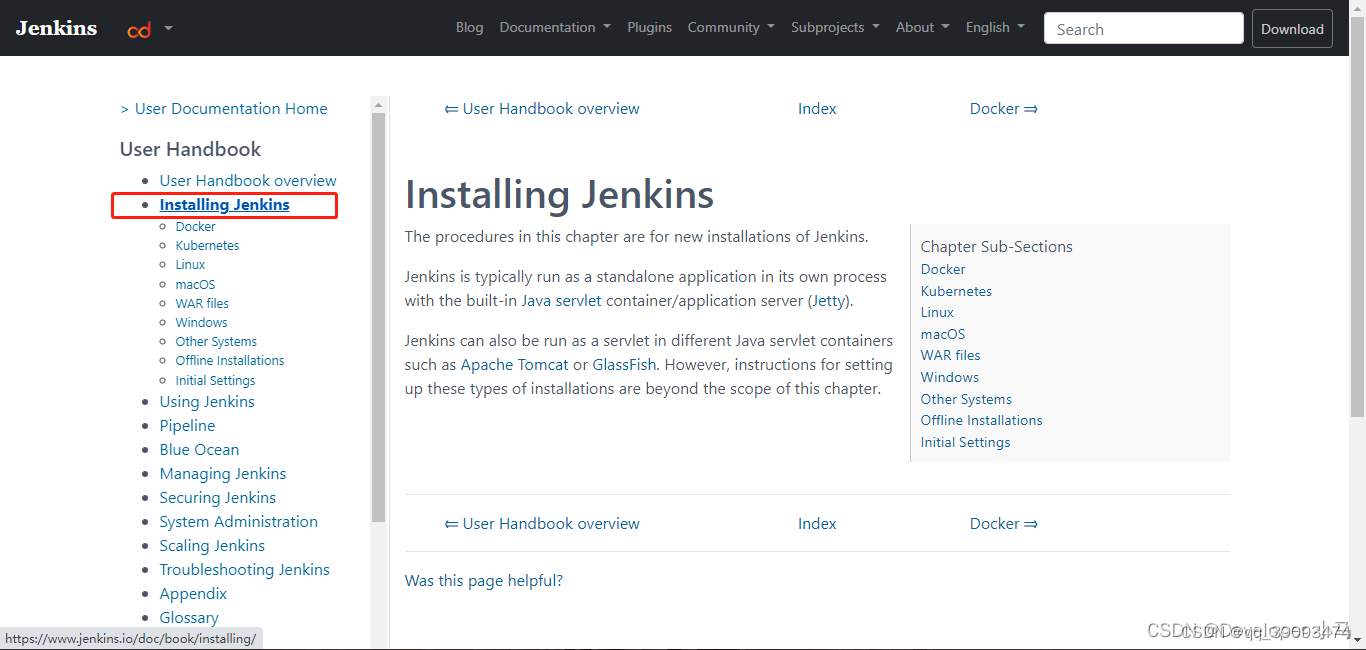This screenshot has width=1366, height=650.
Task: Follow the Apache Tomcat link
Action: (x=514, y=364)
